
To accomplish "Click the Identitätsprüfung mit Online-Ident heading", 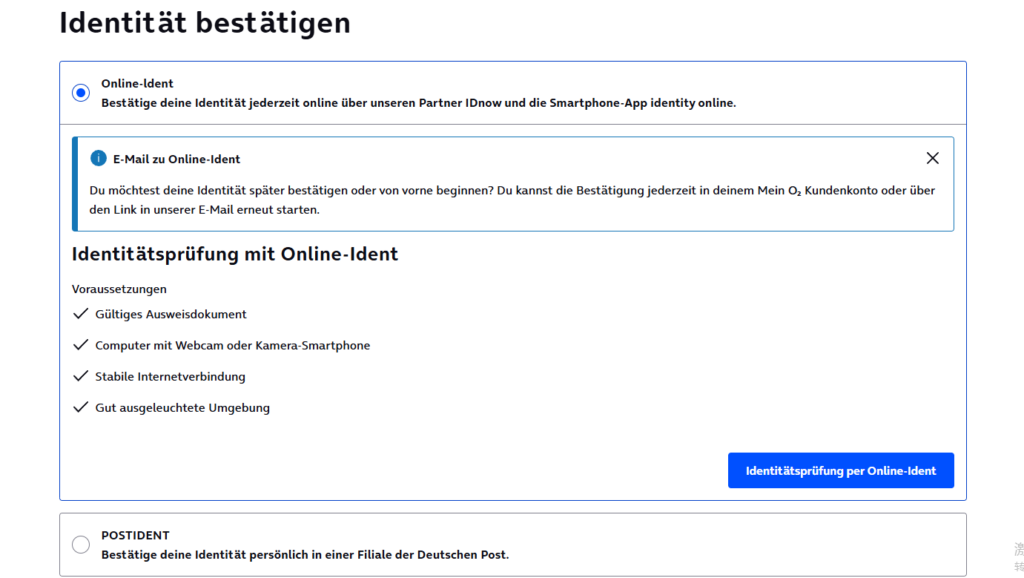I will click(235, 254).
